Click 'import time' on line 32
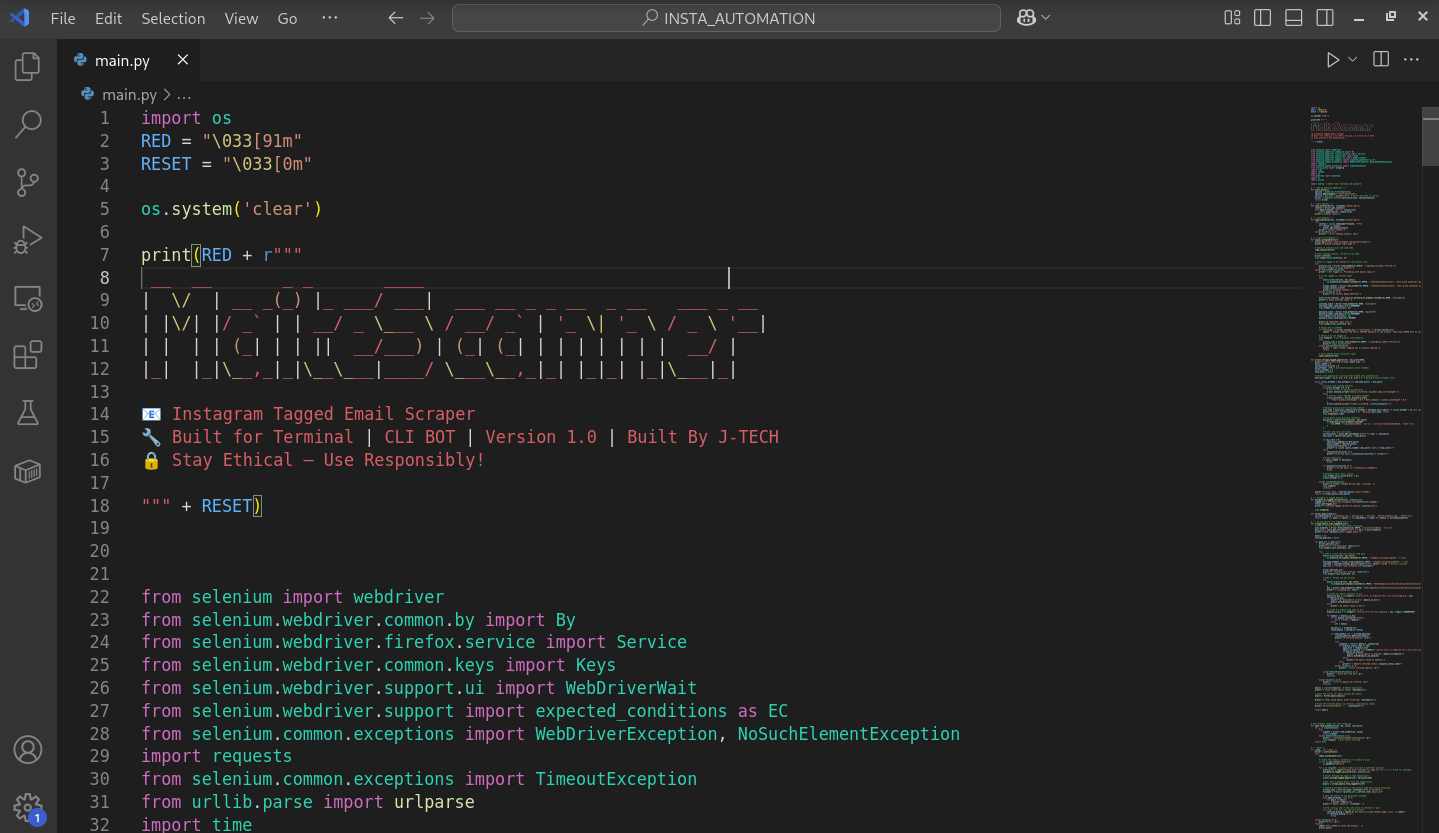The width and height of the screenshot is (1439, 833). (x=197, y=824)
